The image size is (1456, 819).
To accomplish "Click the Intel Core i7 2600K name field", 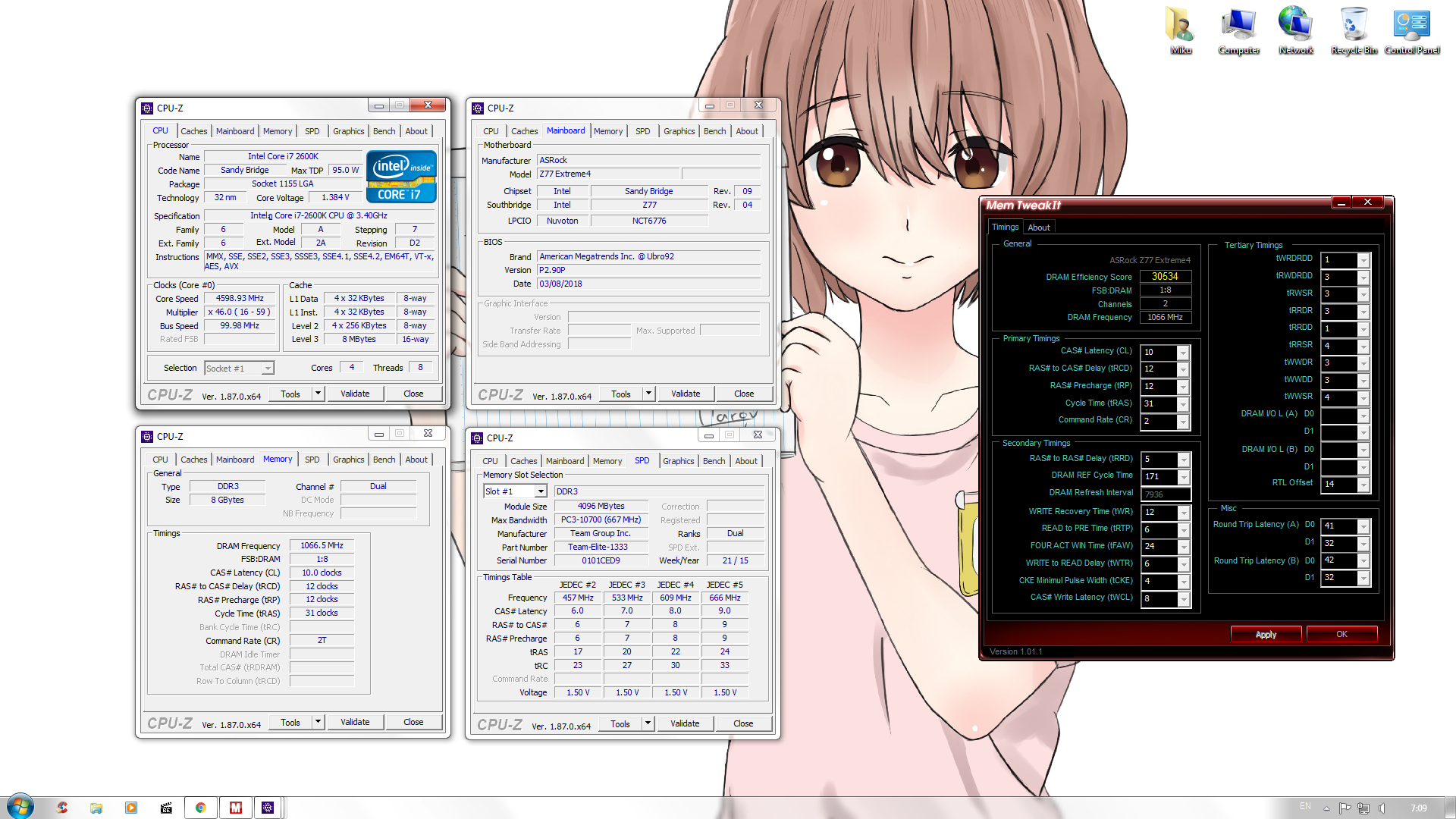I will (x=283, y=157).
